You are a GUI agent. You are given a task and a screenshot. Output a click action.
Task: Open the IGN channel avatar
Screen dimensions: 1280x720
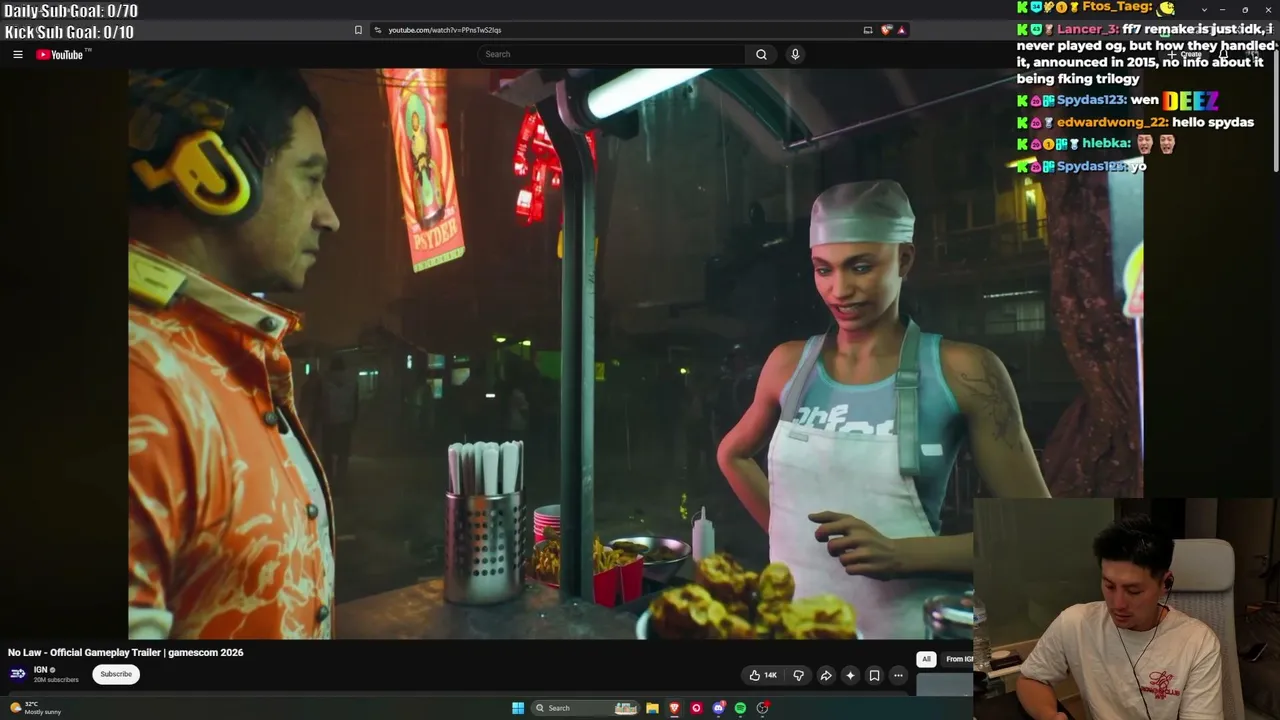pos(18,674)
